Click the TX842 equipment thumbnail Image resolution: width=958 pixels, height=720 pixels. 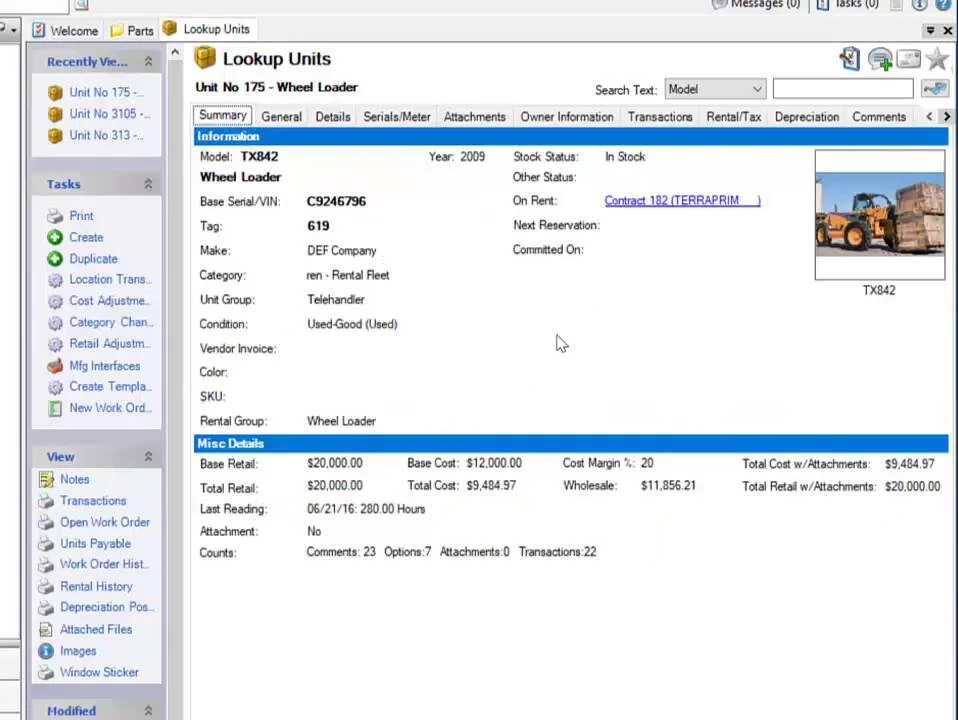click(879, 215)
